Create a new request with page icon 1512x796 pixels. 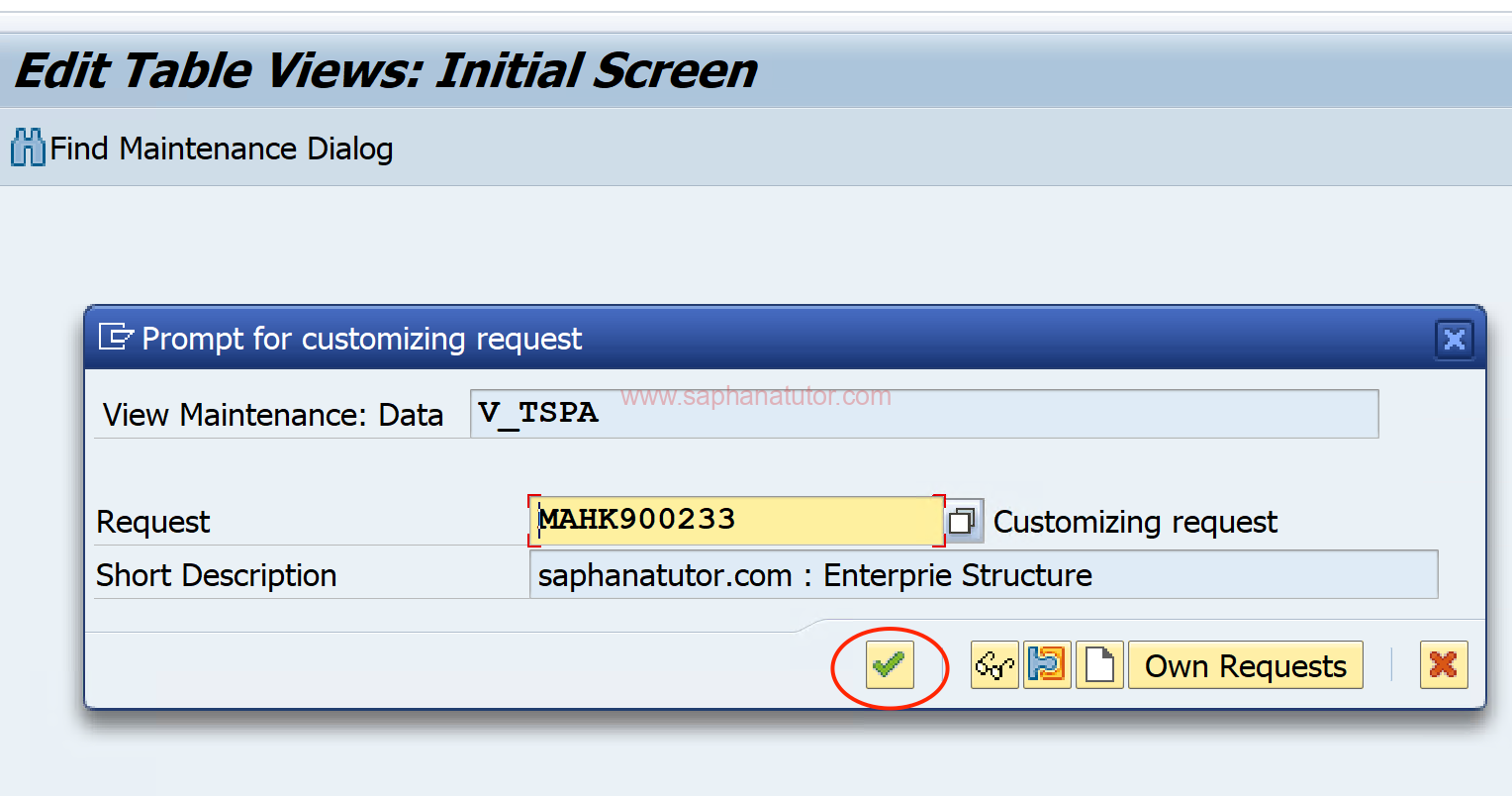(1099, 664)
